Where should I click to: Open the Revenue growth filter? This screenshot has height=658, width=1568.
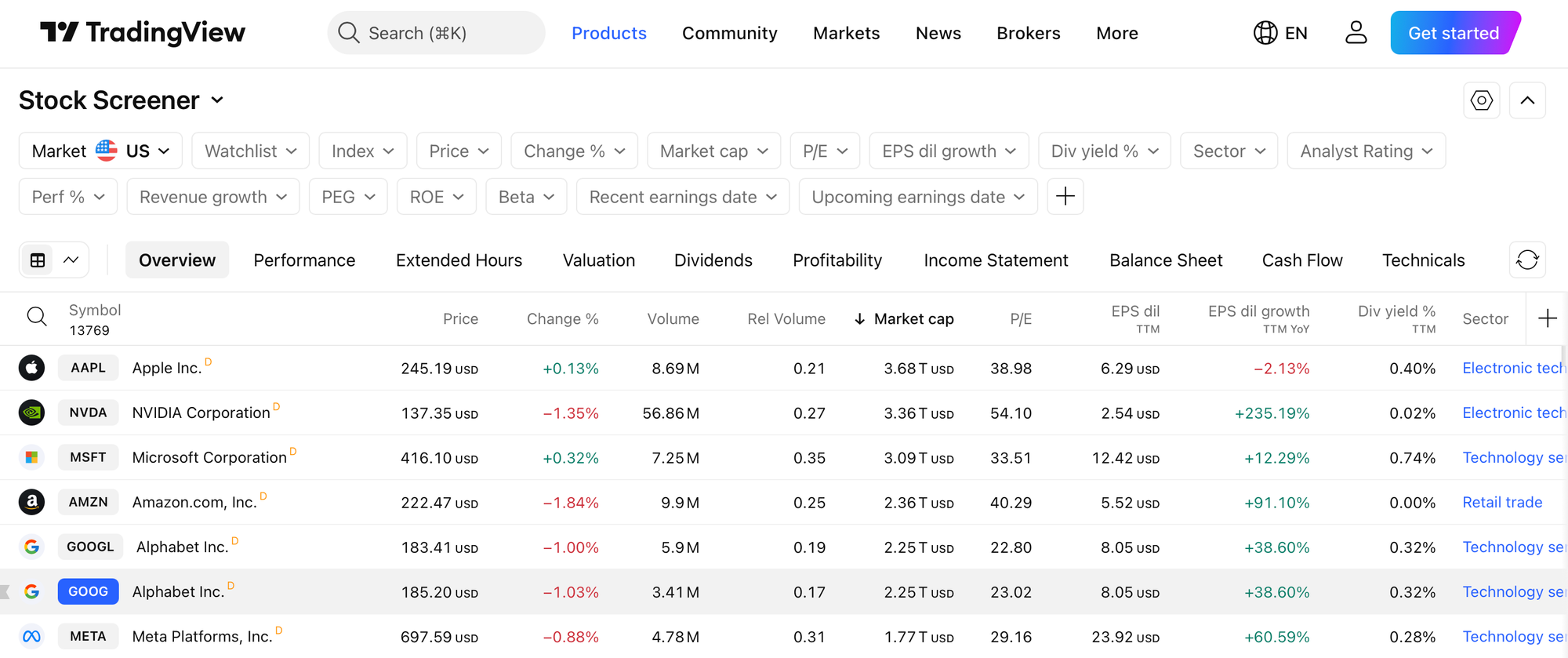213,196
